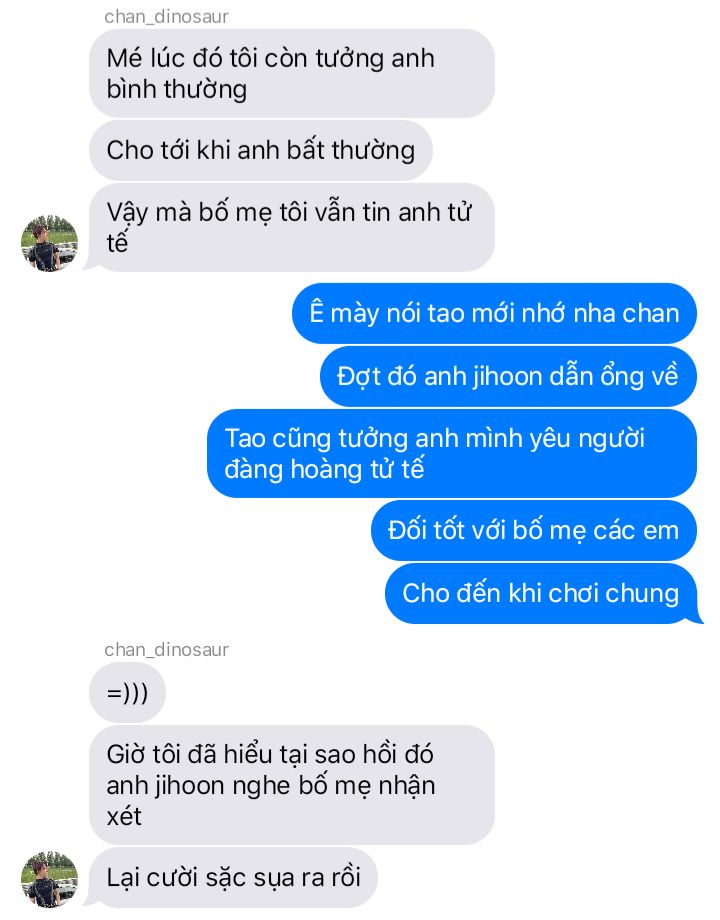Select message "Cho tới khi anh bất thường"
Image resolution: width=720 pixels, height=920 pixels.
click(x=261, y=150)
